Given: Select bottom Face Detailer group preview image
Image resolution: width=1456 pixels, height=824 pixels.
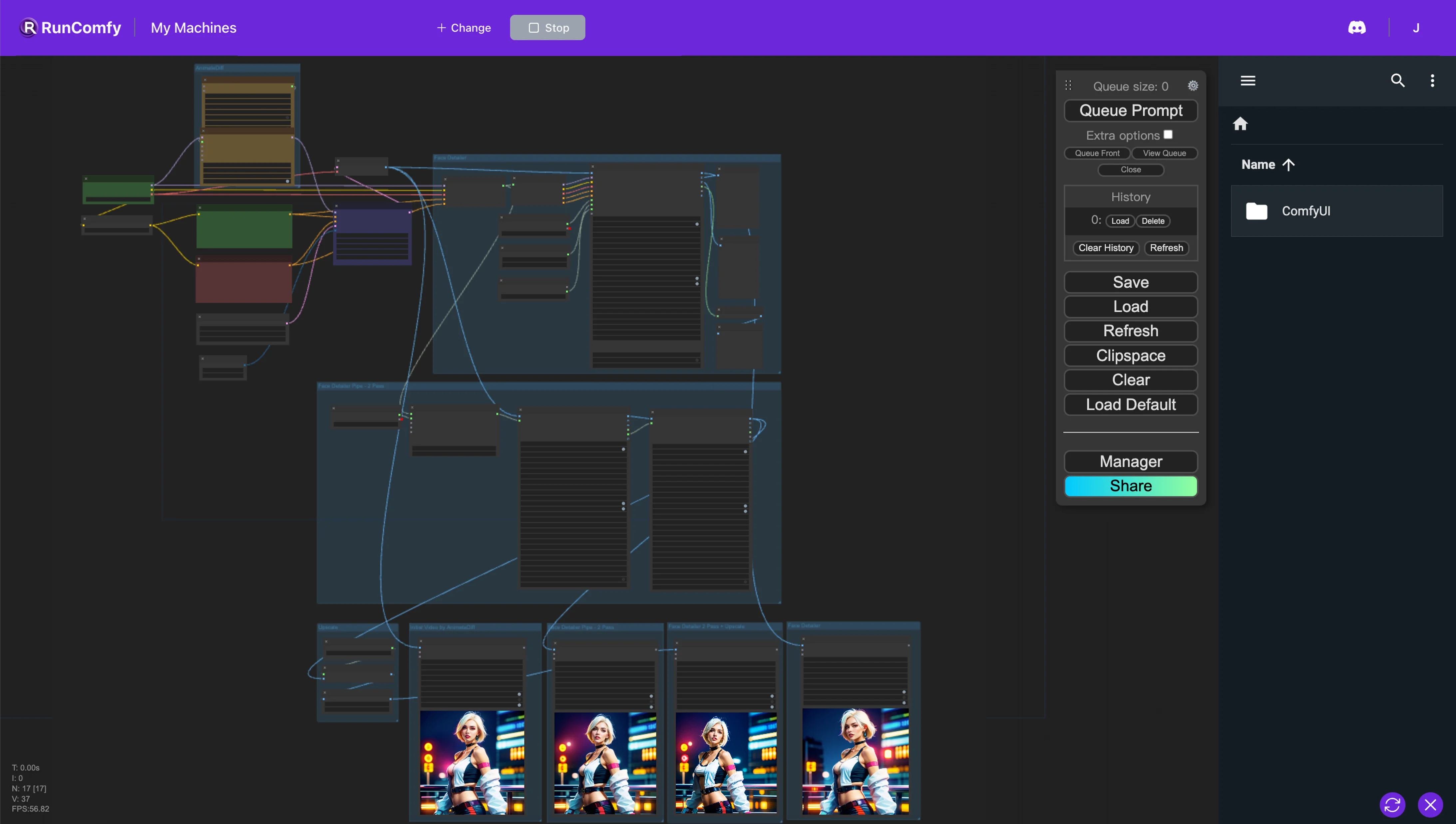Looking at the screenshot, I should [855, 761].
